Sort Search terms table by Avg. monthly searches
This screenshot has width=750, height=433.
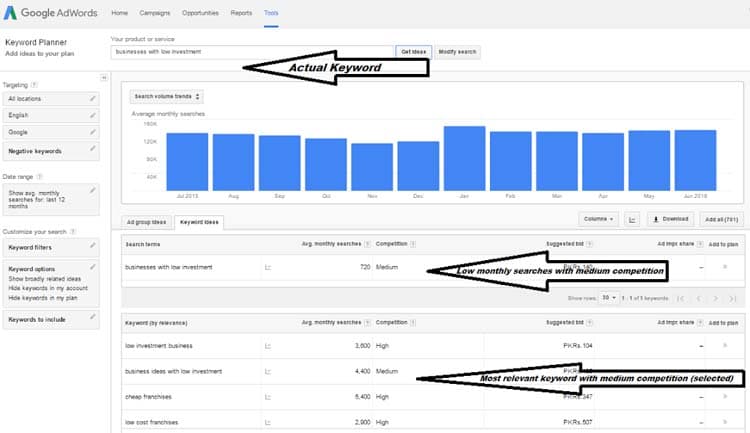331,244
